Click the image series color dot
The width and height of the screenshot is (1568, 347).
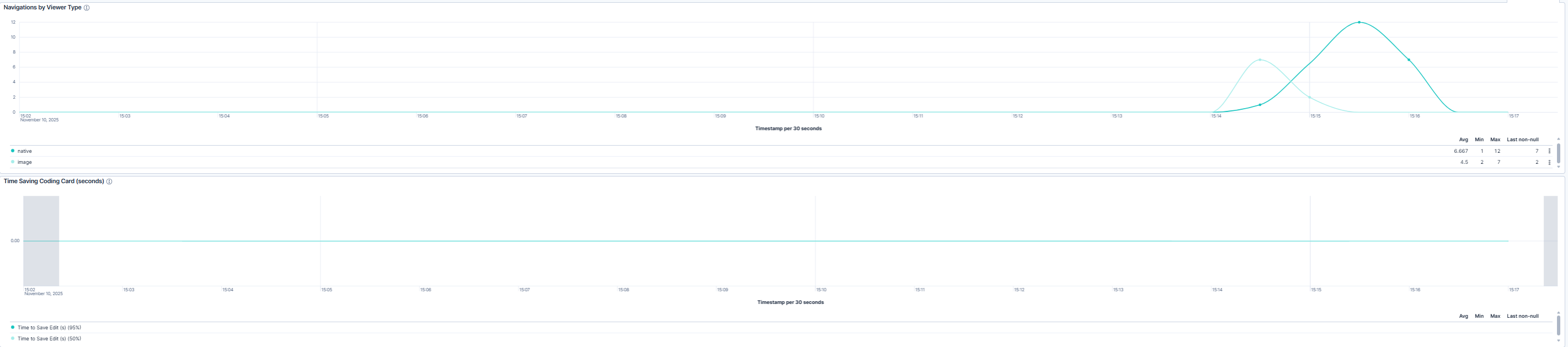[13, 162]
